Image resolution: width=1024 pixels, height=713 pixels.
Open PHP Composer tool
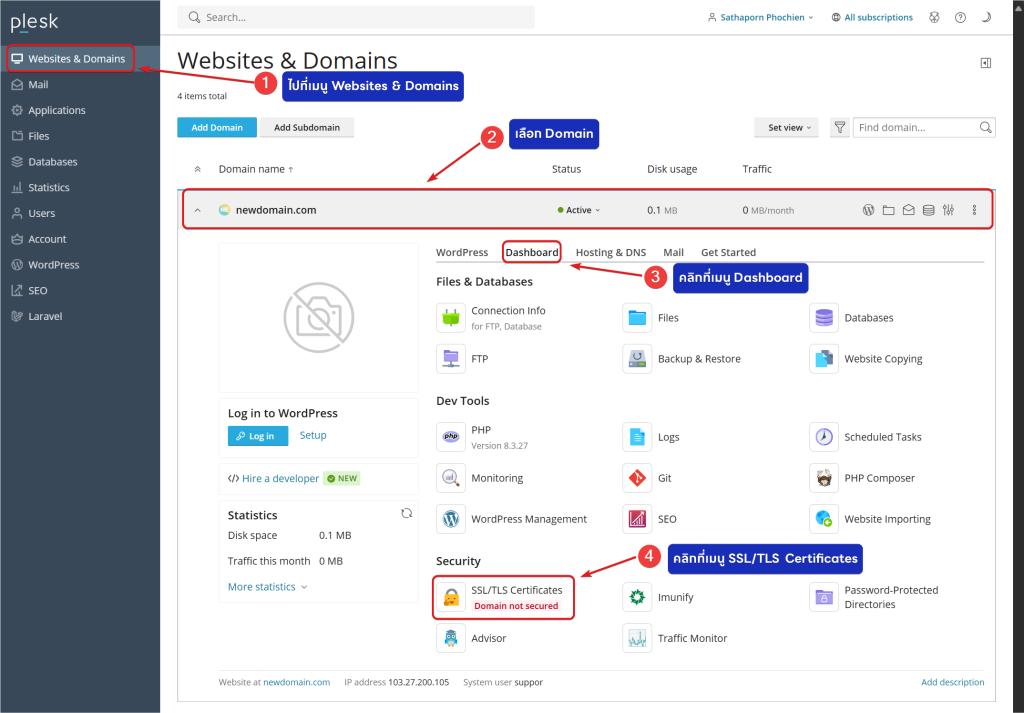coord(879,478)
